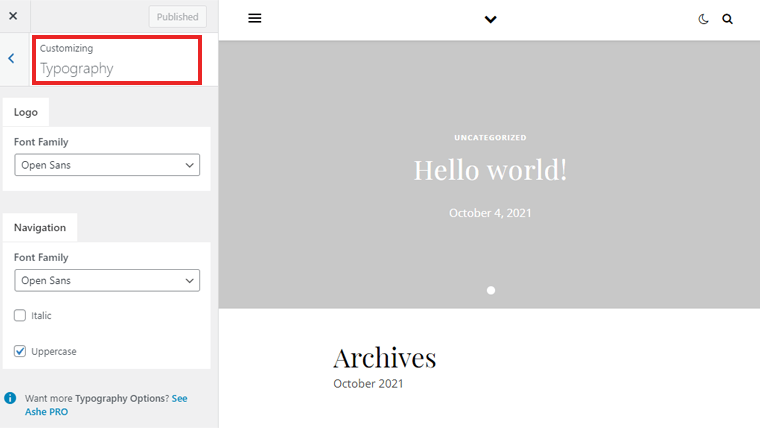Click the Customizing Typography header
The height and width of the screenshot is (428, 760).
tap(117, 59)
